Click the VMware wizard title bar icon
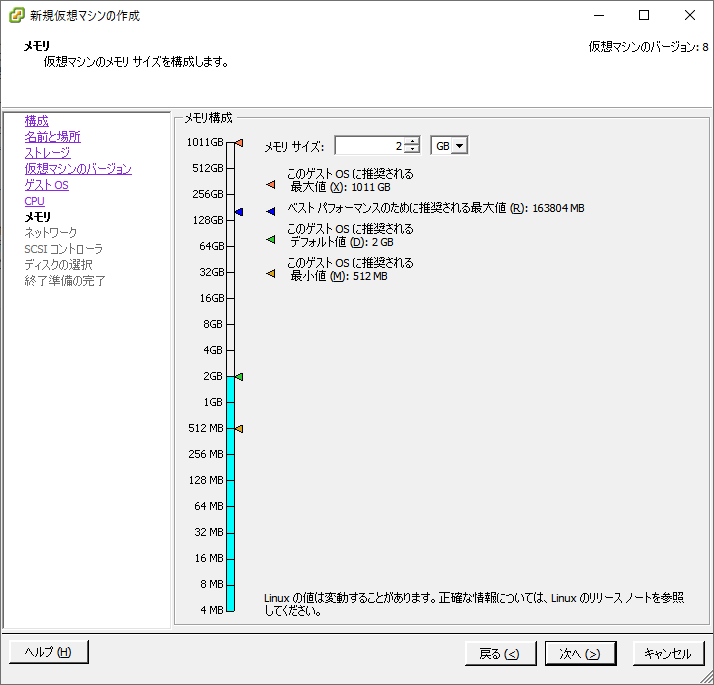Image resolution: width=714 pixels, height=685 pixels. click(17, 15)
